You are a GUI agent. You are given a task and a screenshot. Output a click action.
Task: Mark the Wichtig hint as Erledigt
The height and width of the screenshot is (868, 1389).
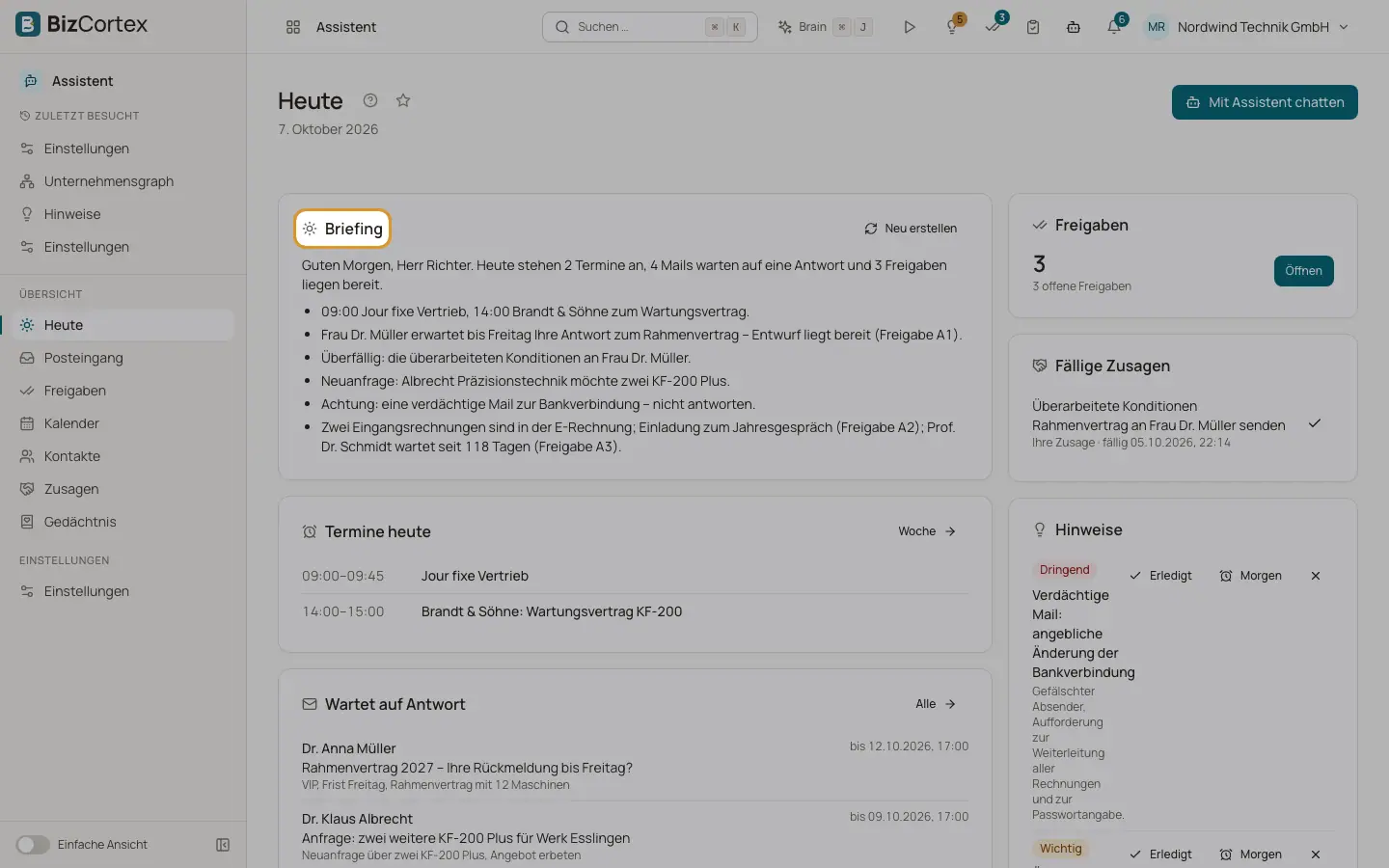click(x=1160, y=854)
